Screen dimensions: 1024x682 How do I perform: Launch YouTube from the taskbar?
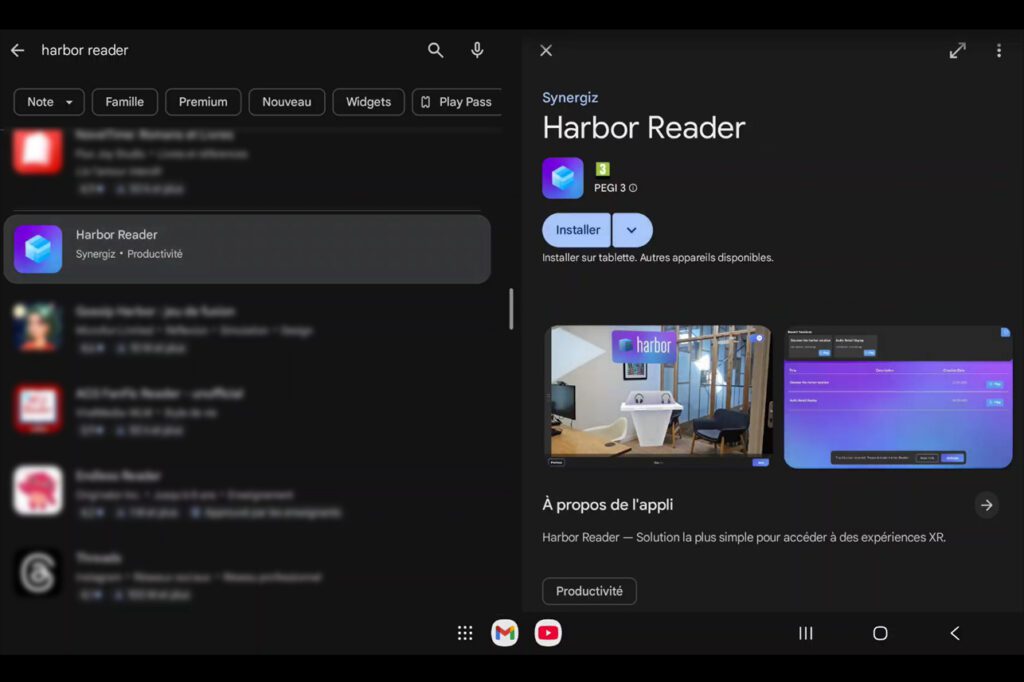point(548,633)
